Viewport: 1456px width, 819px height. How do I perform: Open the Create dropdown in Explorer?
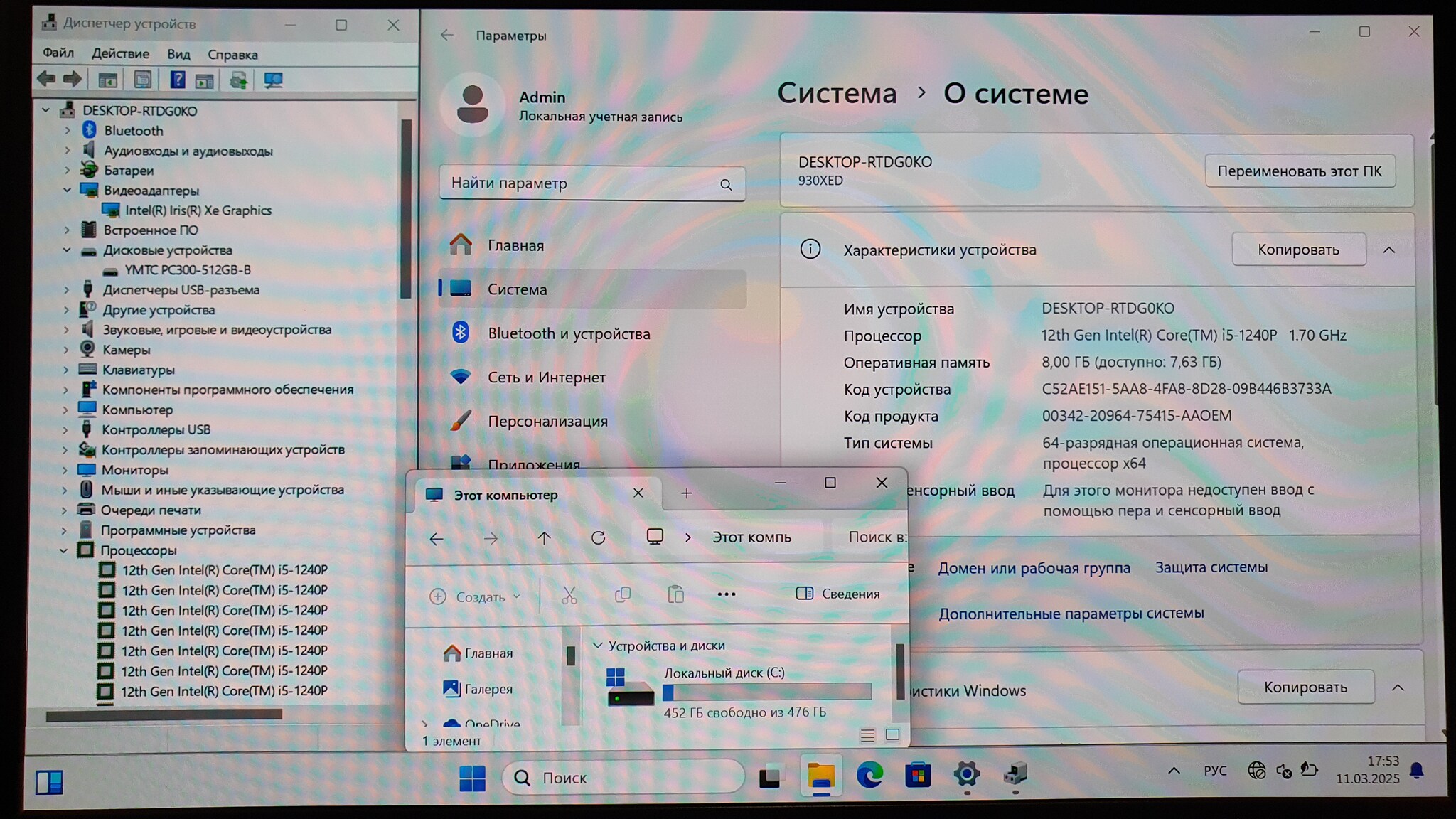pyautogui.click(x=475, y=597)
